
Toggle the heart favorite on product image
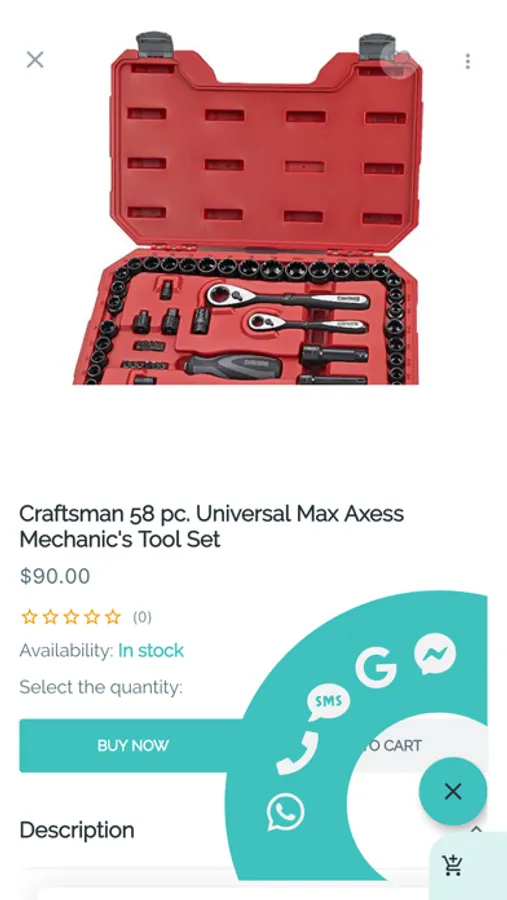coord(400,61)
